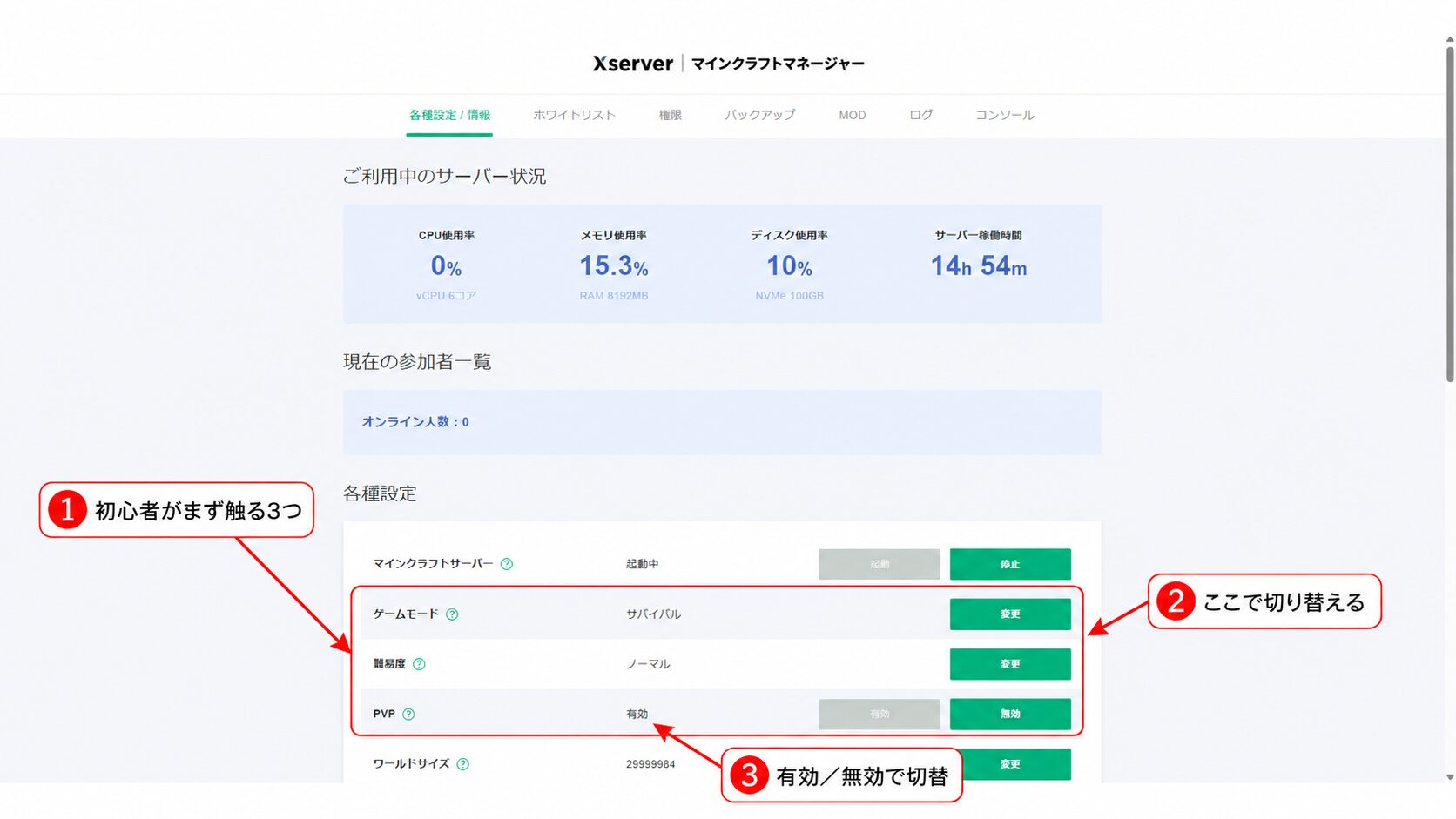Click the サバイバル game mode value

tap(653, 614)
